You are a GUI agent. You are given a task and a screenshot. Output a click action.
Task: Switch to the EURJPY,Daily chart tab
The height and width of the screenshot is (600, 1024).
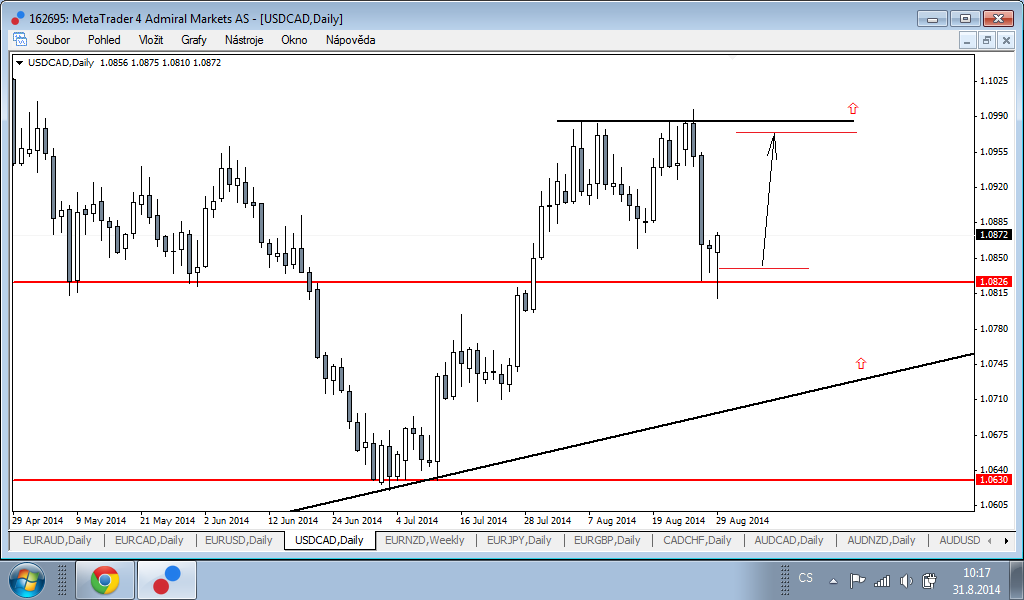(x=519, y=540)
